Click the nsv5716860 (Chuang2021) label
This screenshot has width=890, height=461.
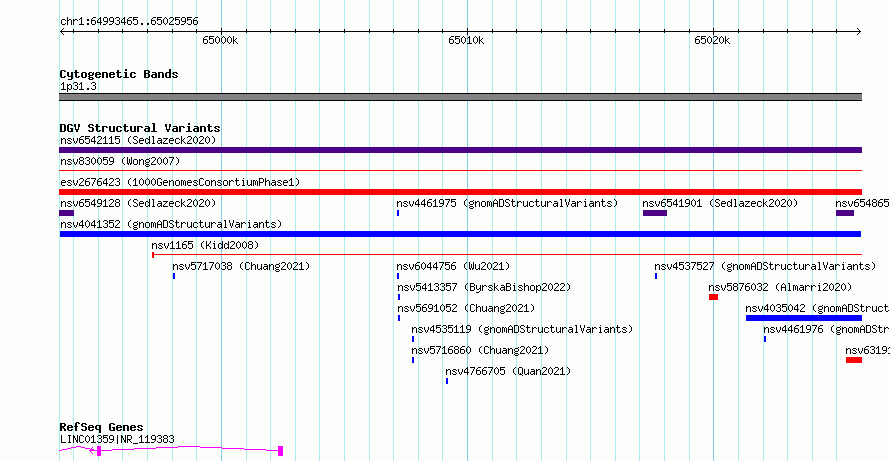tap(480, 350)
